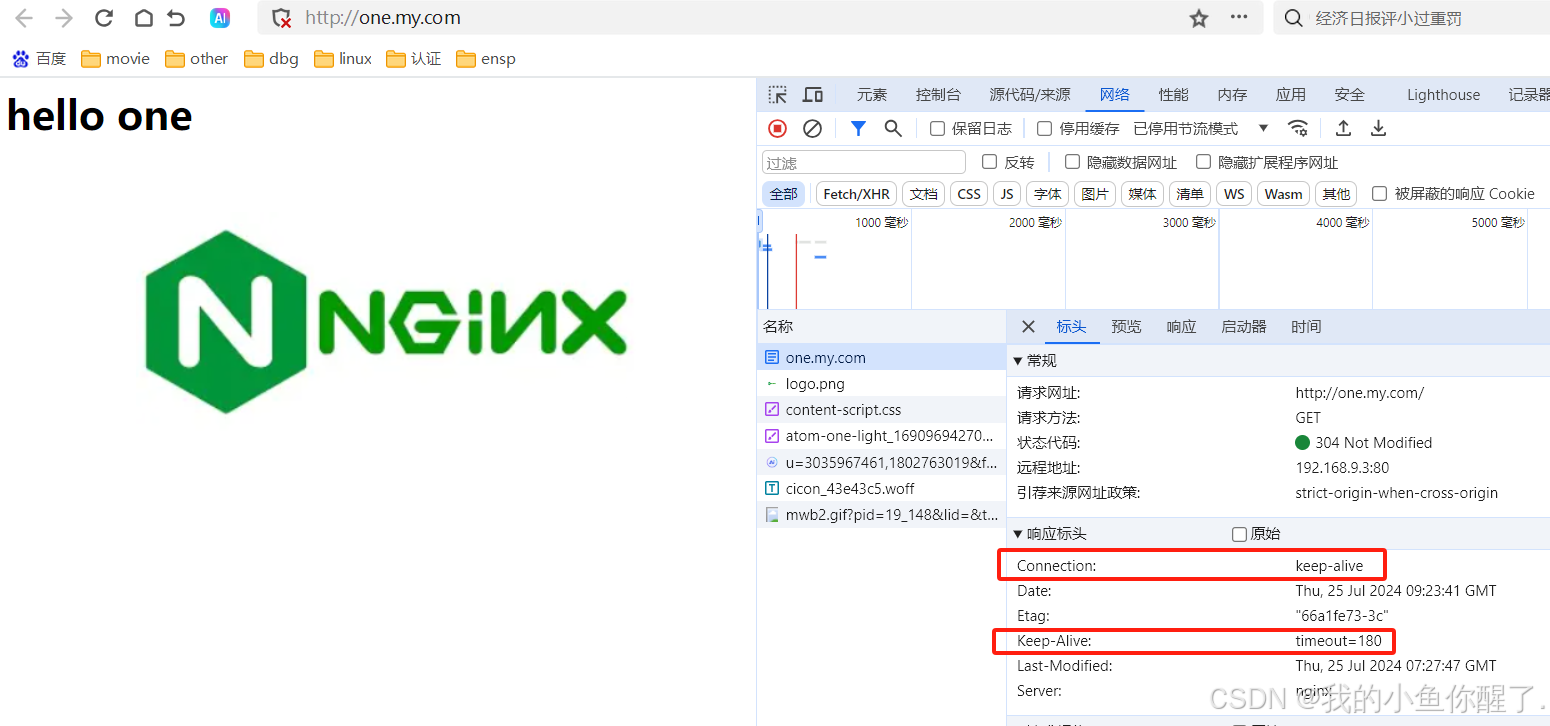The width and height of the screenshot is (1550, 726).
Task: Toggle the network filter funnel icon
Action: pyautogui.click(x=858, y=128)
